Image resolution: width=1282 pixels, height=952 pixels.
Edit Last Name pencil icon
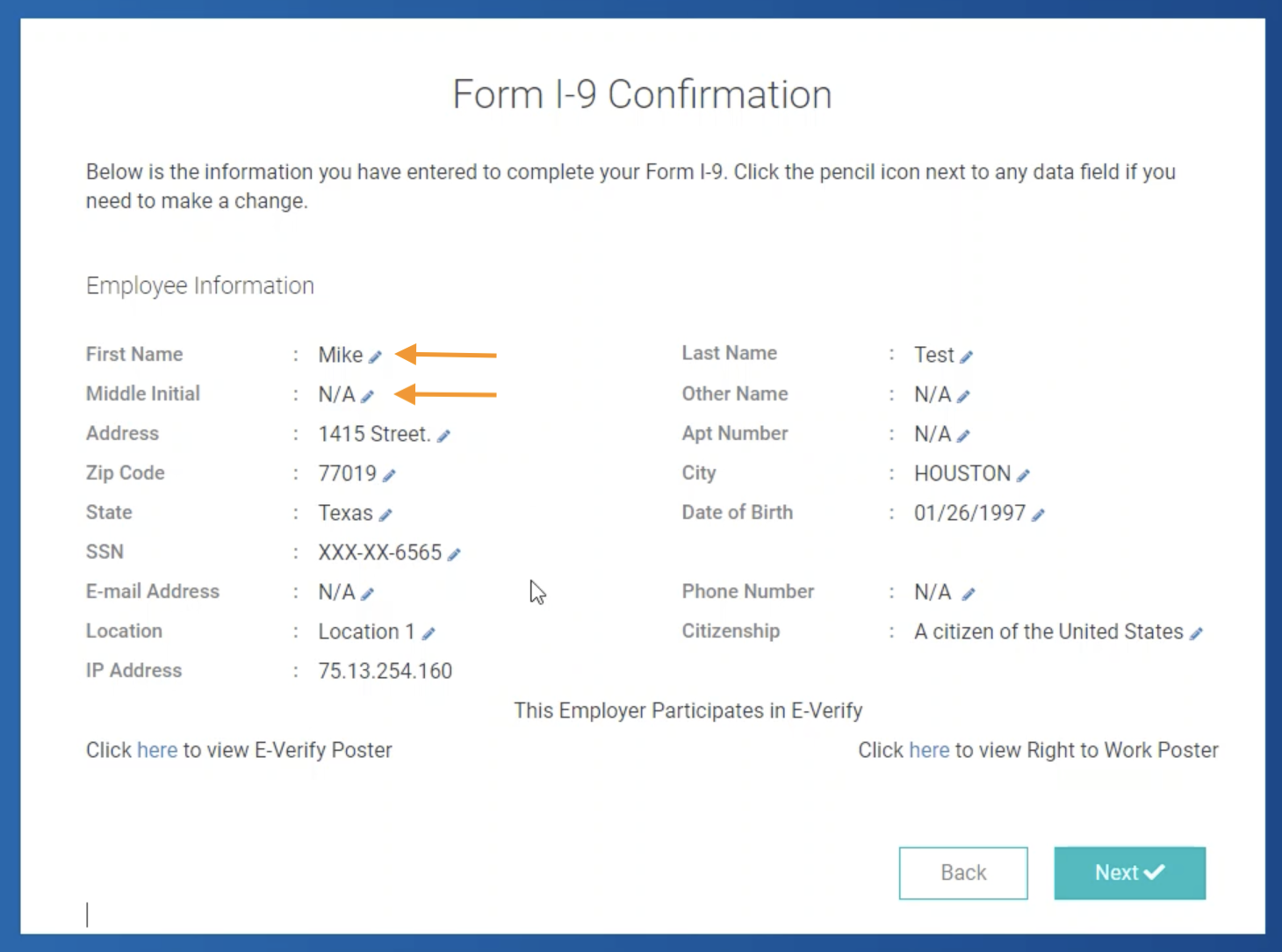coord(966,357)
